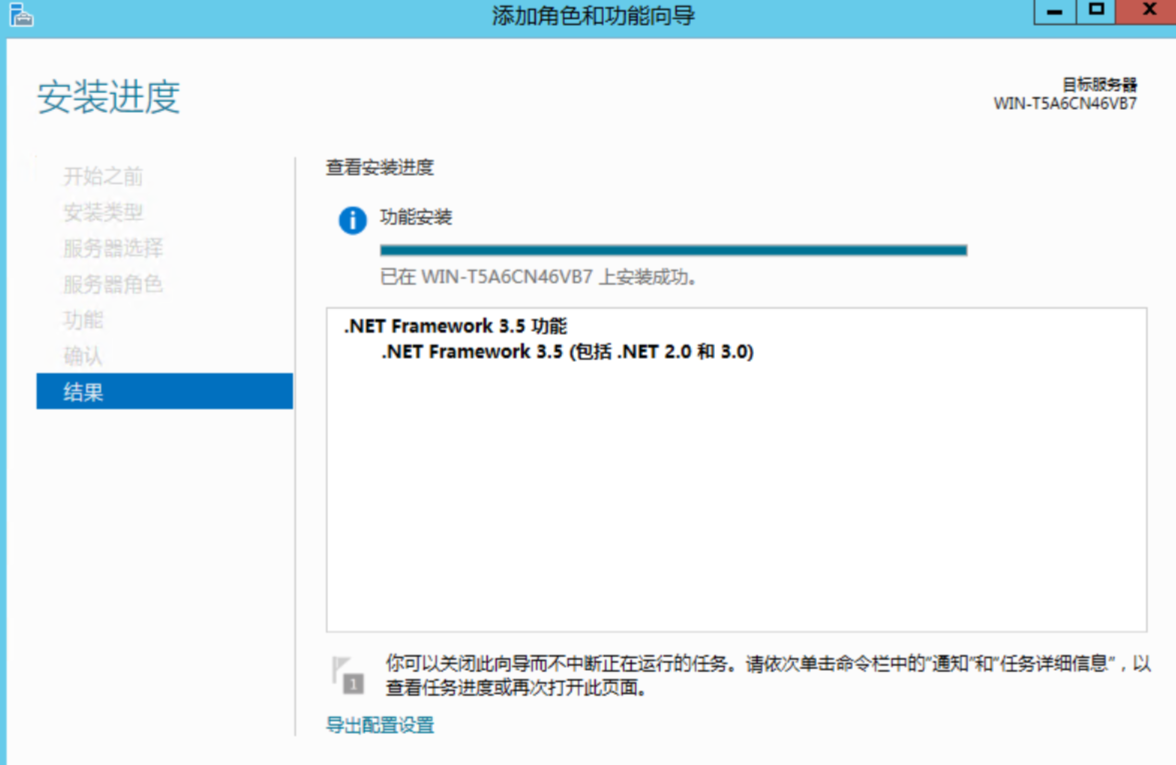Click the blue information icon beside 功能安装

352,220
